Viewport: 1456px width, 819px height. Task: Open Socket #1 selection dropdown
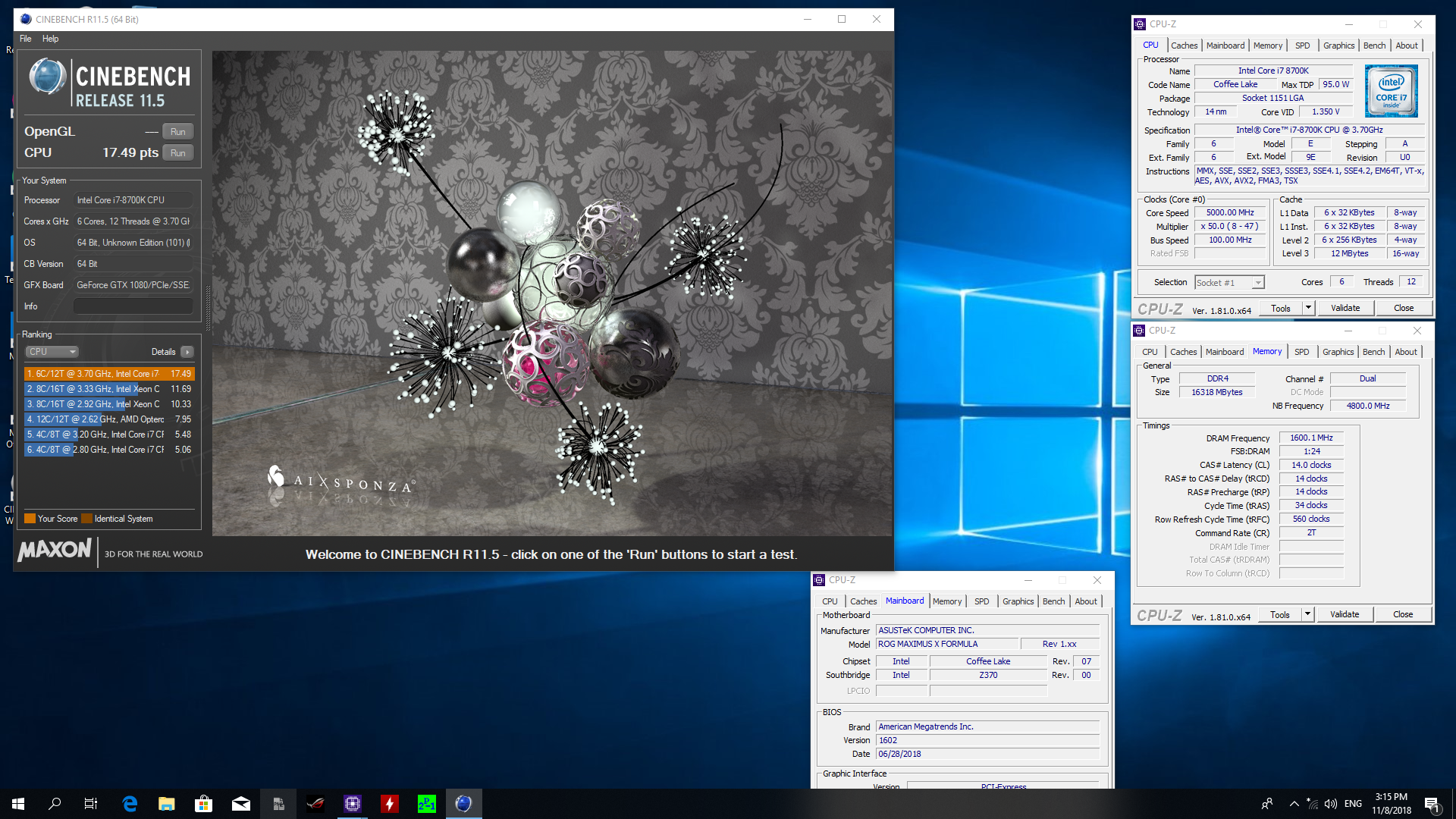(x=1229, y=283)
